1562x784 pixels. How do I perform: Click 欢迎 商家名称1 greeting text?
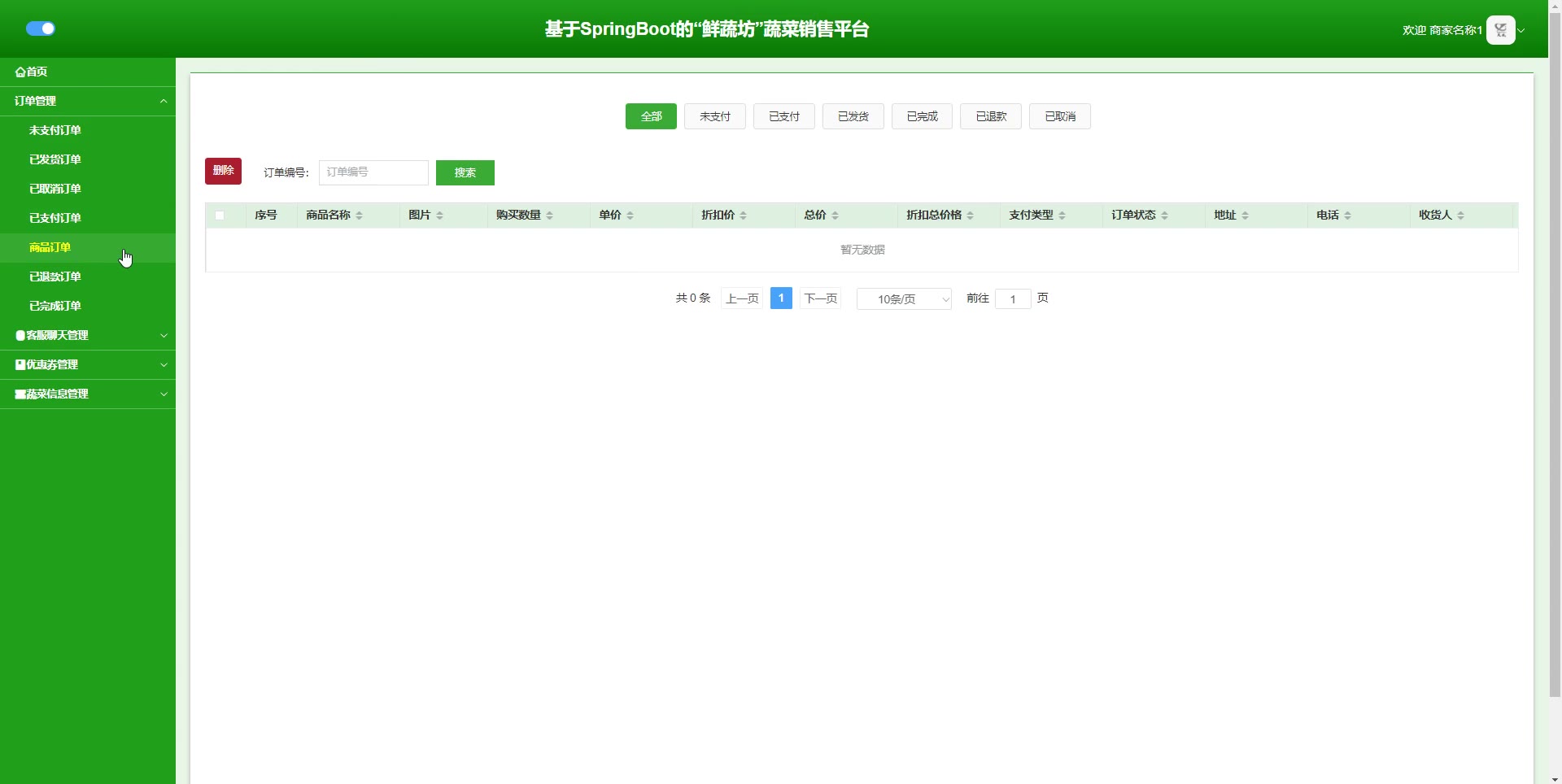[1442, 30]
